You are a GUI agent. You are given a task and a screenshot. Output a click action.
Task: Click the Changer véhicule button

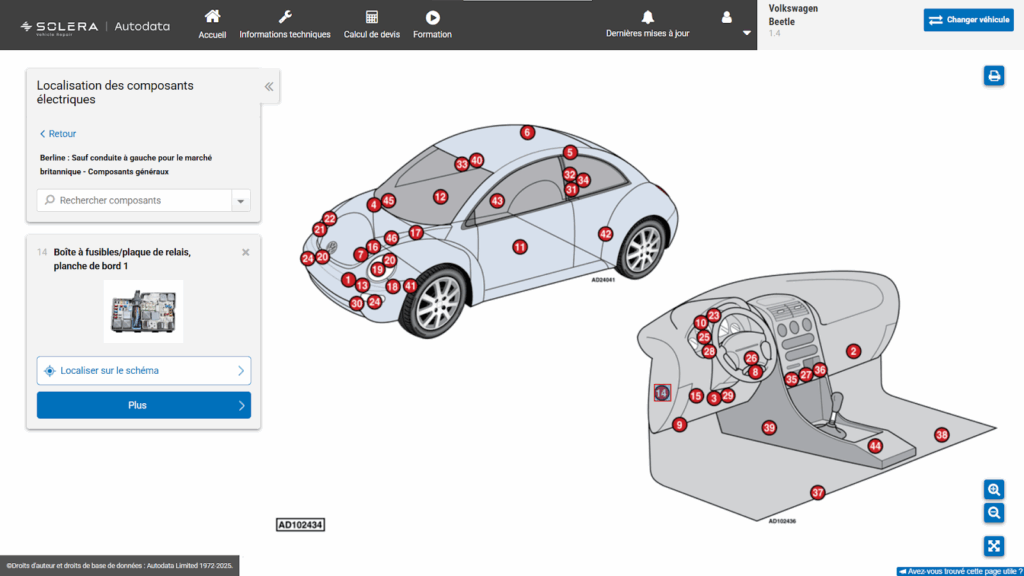[968, 20]
